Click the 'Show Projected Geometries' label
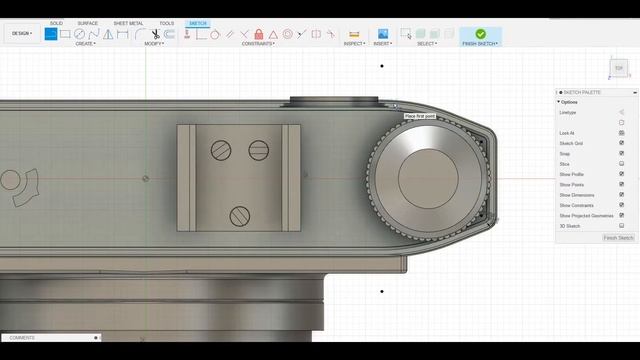The height and width of the screenshot is (360, 640). [586, 216]
